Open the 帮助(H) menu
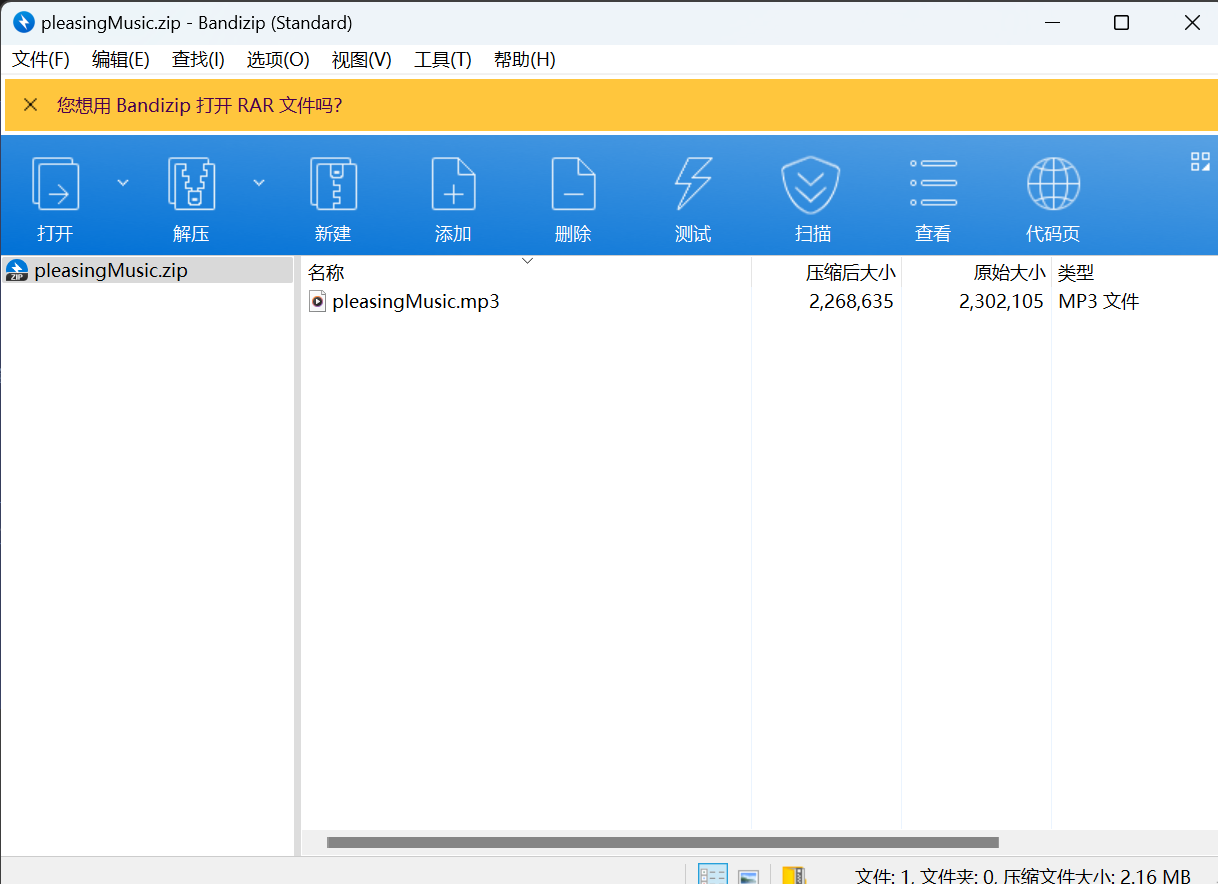1218x884 pixels. 525,59
